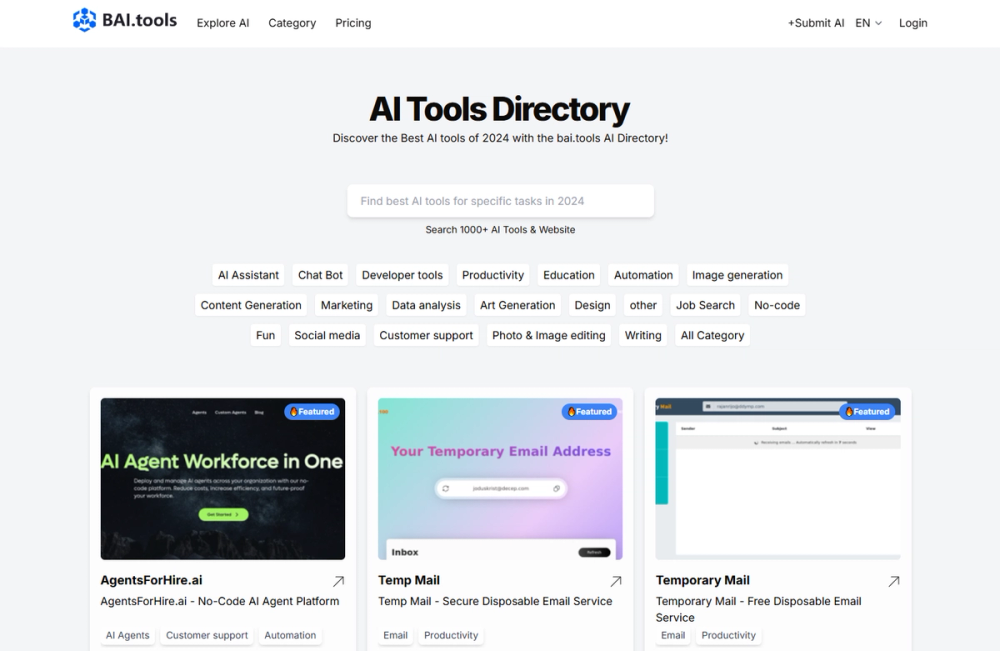The width and height of the screenshot is (1000, 651).
Task: Click 'Temp Mail - Secure Disposable Email Service' text
Action: click(x=495, y=601)
